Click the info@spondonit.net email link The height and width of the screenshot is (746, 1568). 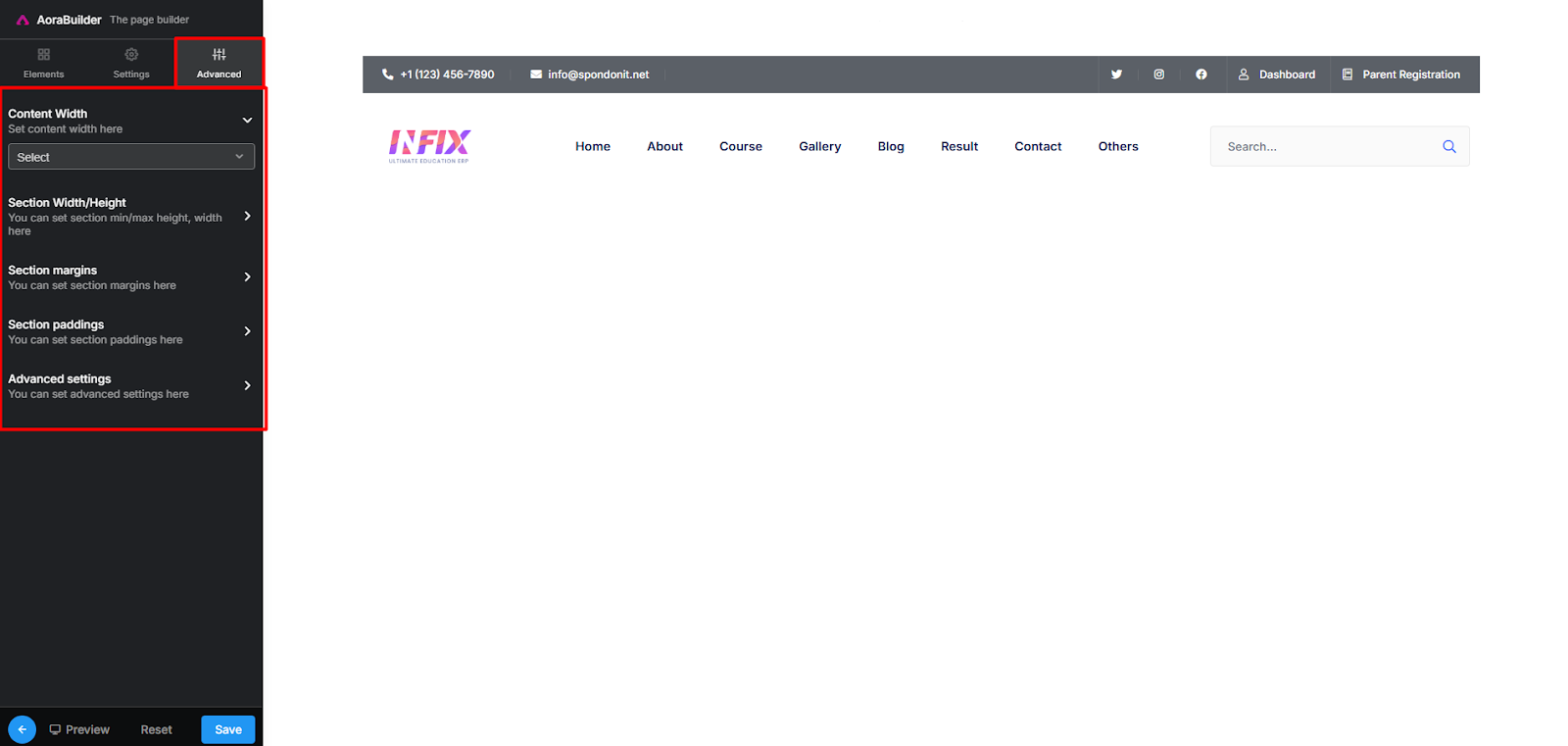click(x=598, y=75)
